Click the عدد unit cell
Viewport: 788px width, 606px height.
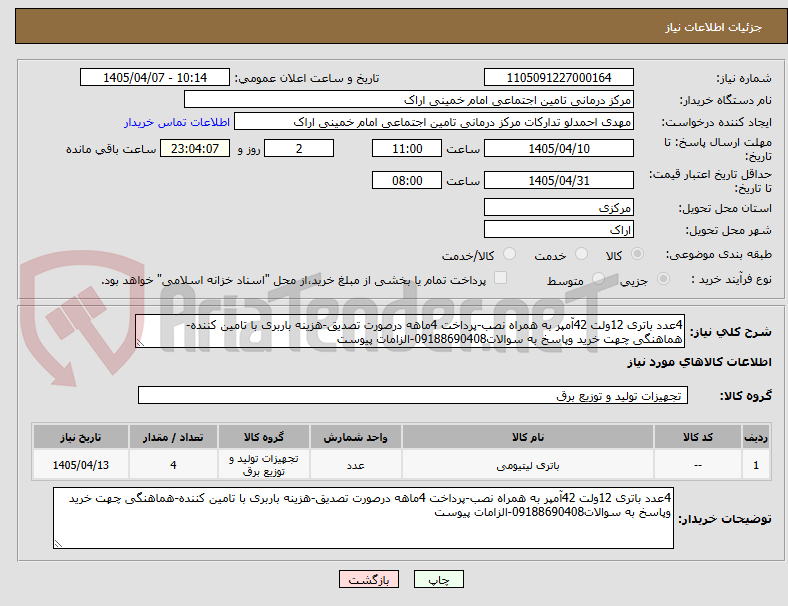pyautogui.click(x=355, y=465)
